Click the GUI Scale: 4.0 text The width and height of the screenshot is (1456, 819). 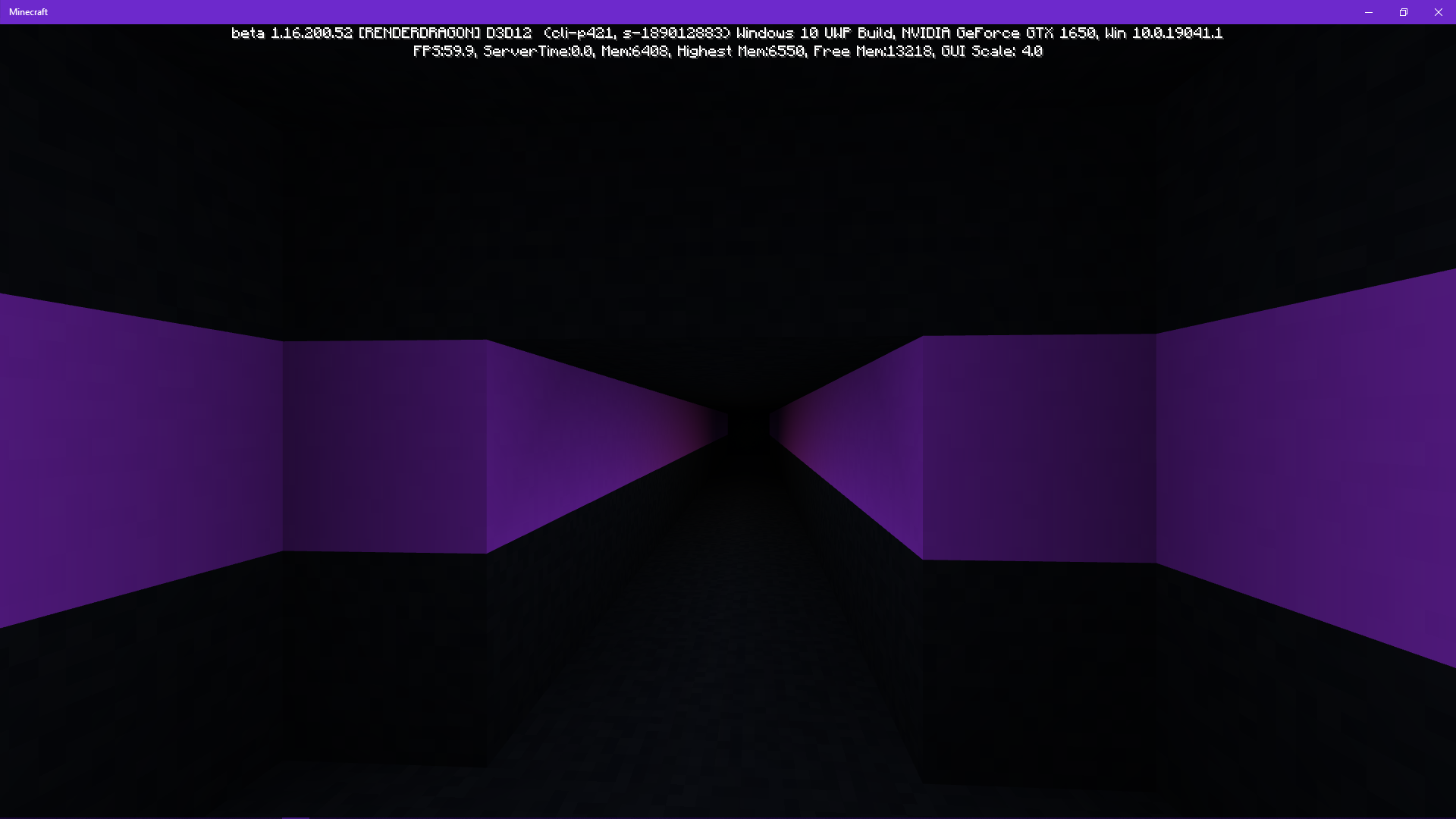(x=992, y=52)
